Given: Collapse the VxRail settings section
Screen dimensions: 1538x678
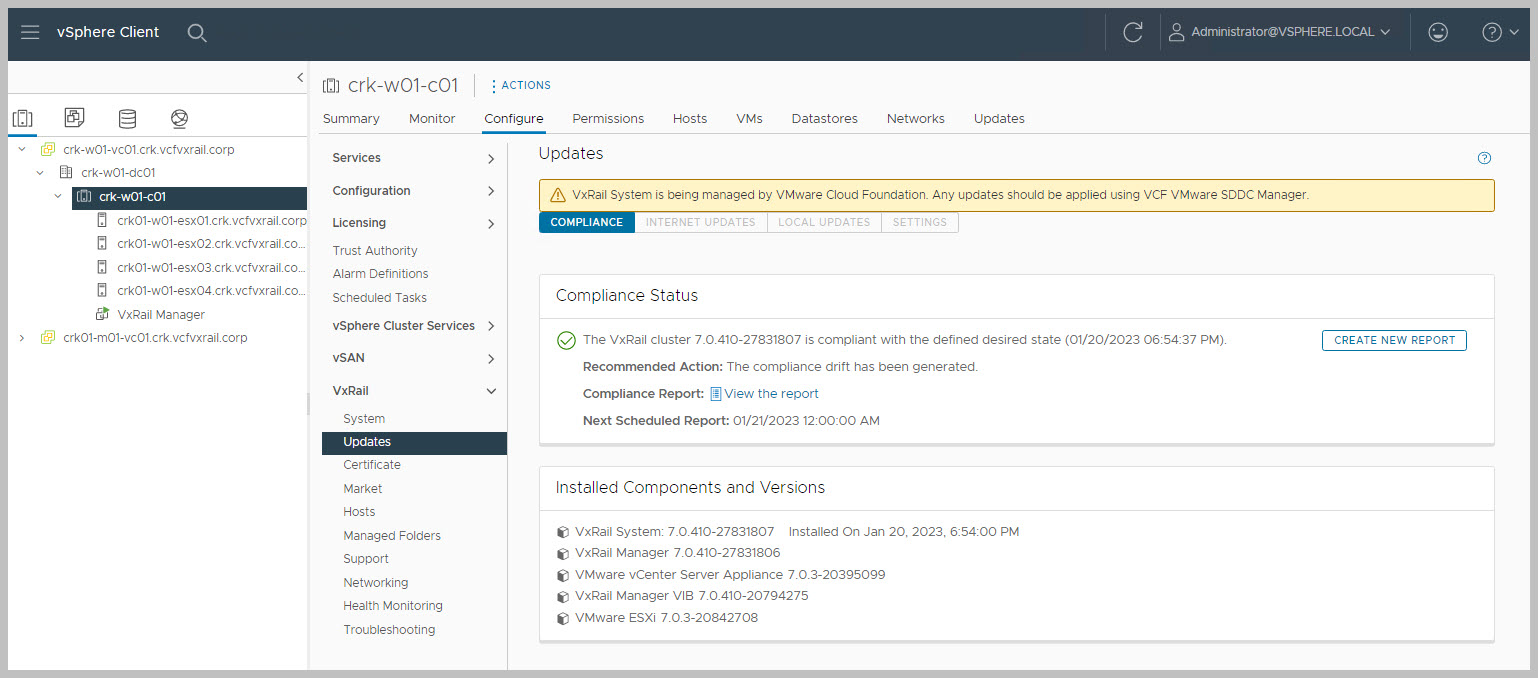Looking at the screenshot, I should (490, 391).
